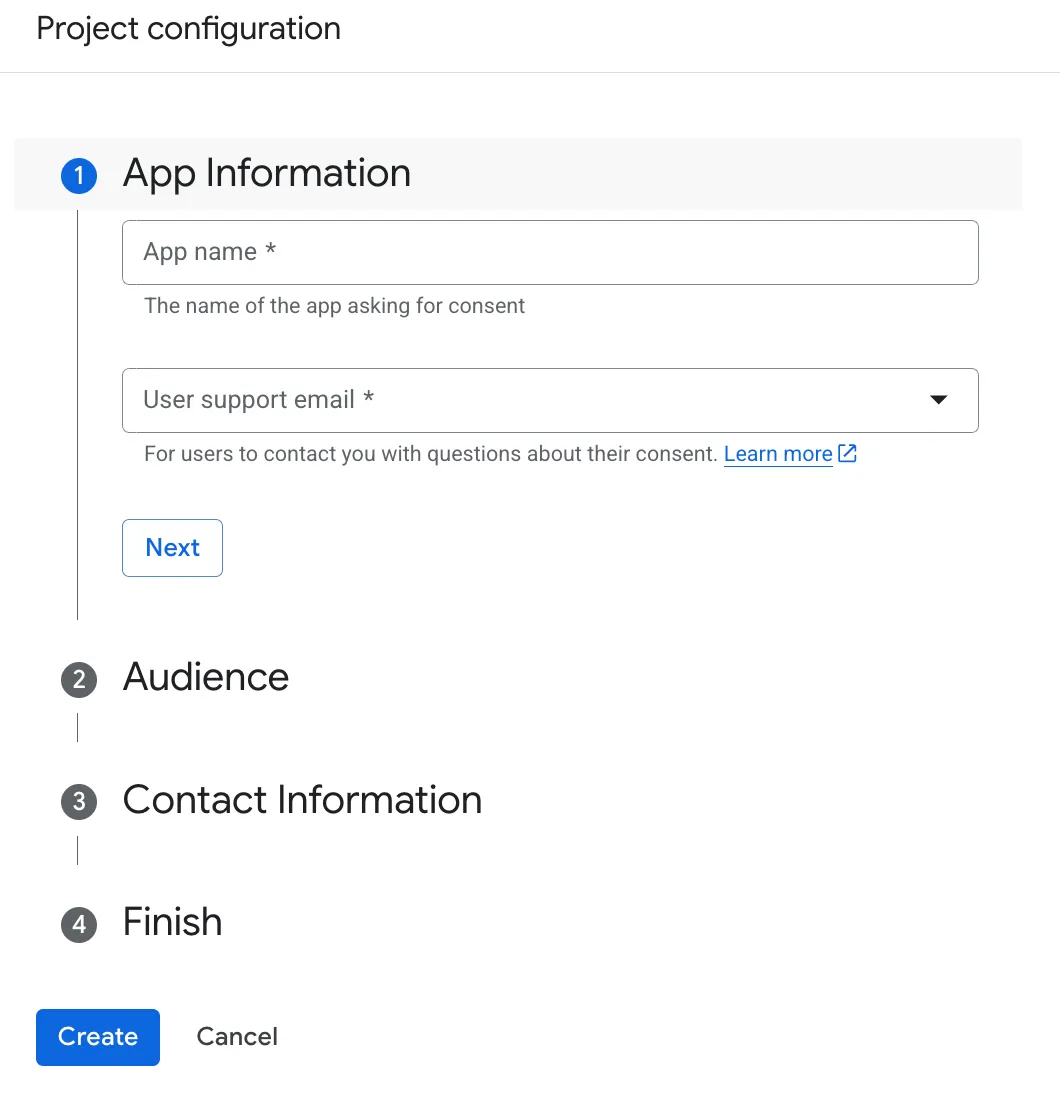
Task: Switch to the Contact Information step
Action: point(301,800)
